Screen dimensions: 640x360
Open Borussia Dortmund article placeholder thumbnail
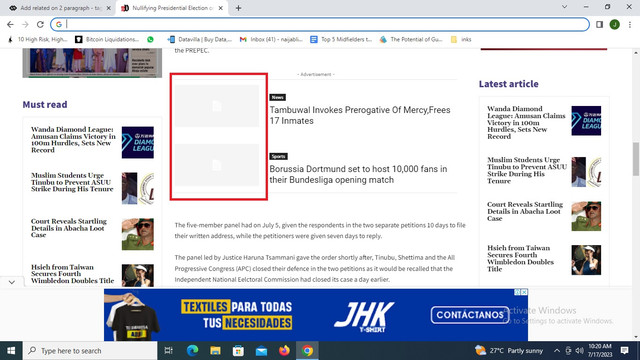(217, 165)
